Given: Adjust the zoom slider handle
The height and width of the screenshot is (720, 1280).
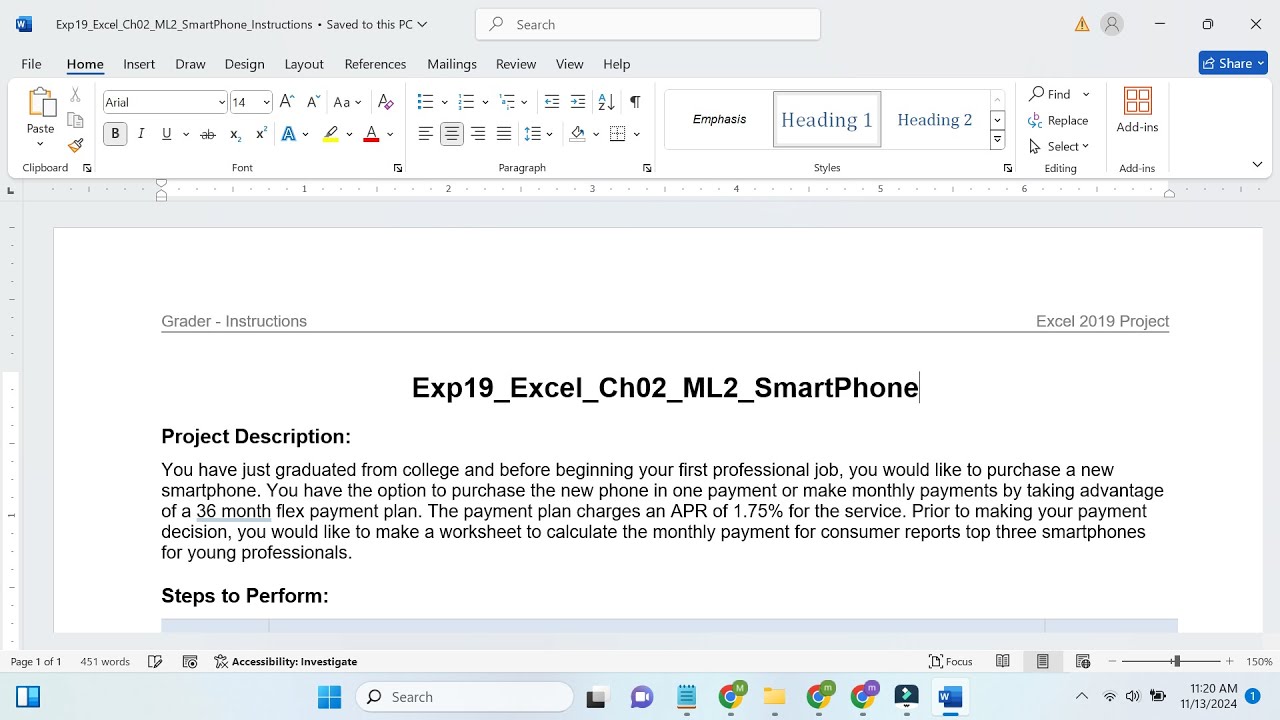Looking at the screenshot, I should (1177, 661).
